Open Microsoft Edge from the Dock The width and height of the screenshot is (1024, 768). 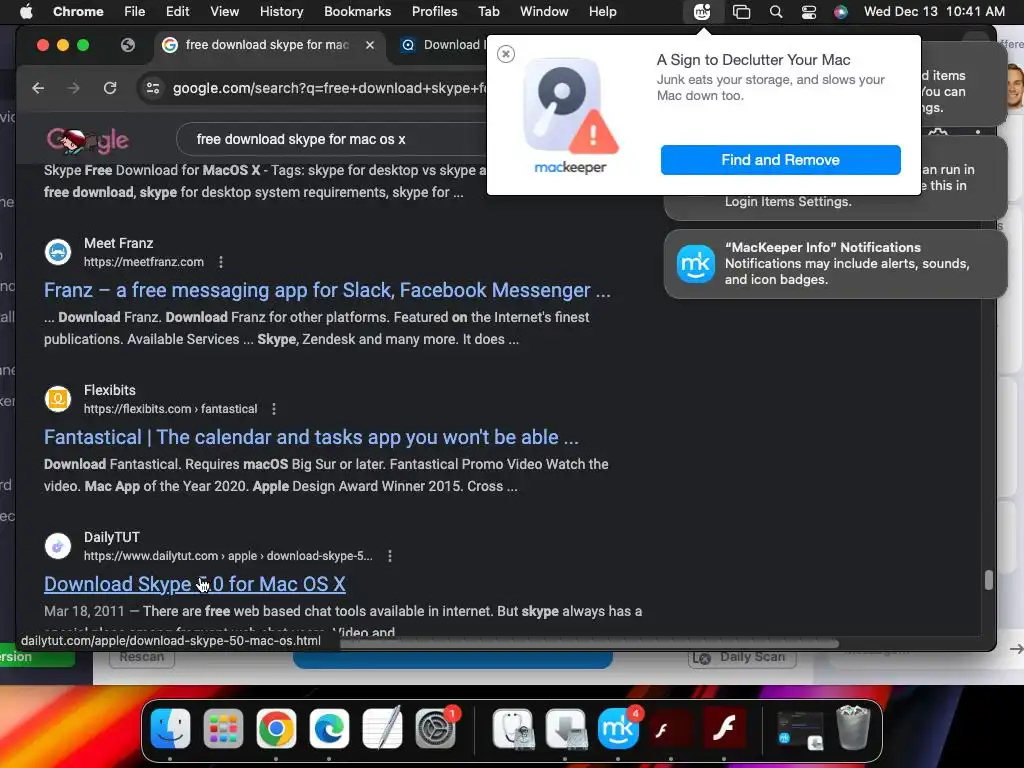pos(329,728)
